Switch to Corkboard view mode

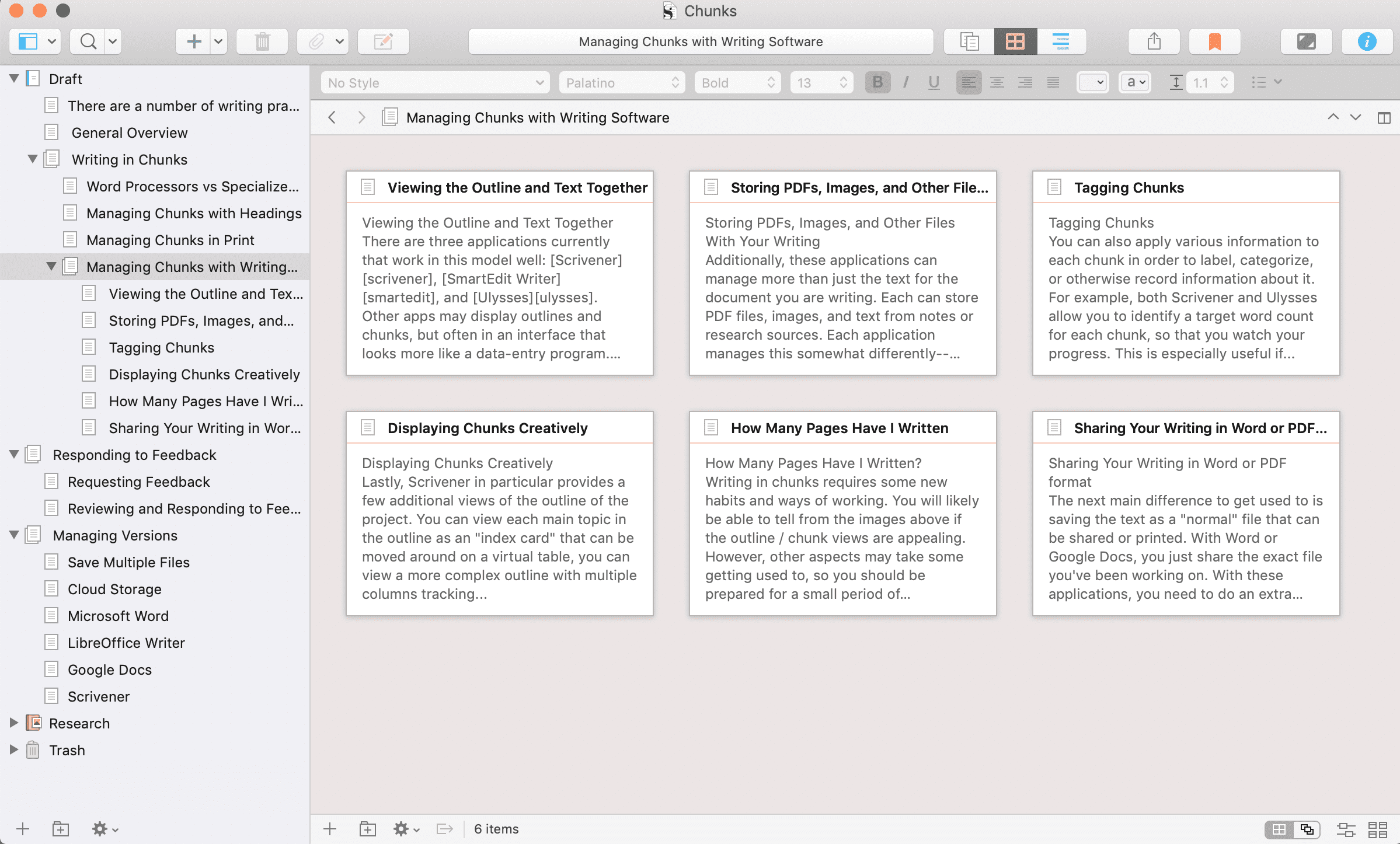coord(1015,41)
